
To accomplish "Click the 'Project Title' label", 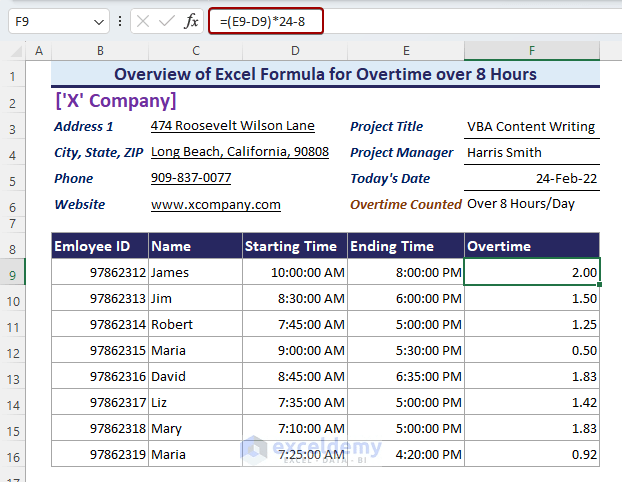I will (x=386, y=127).
